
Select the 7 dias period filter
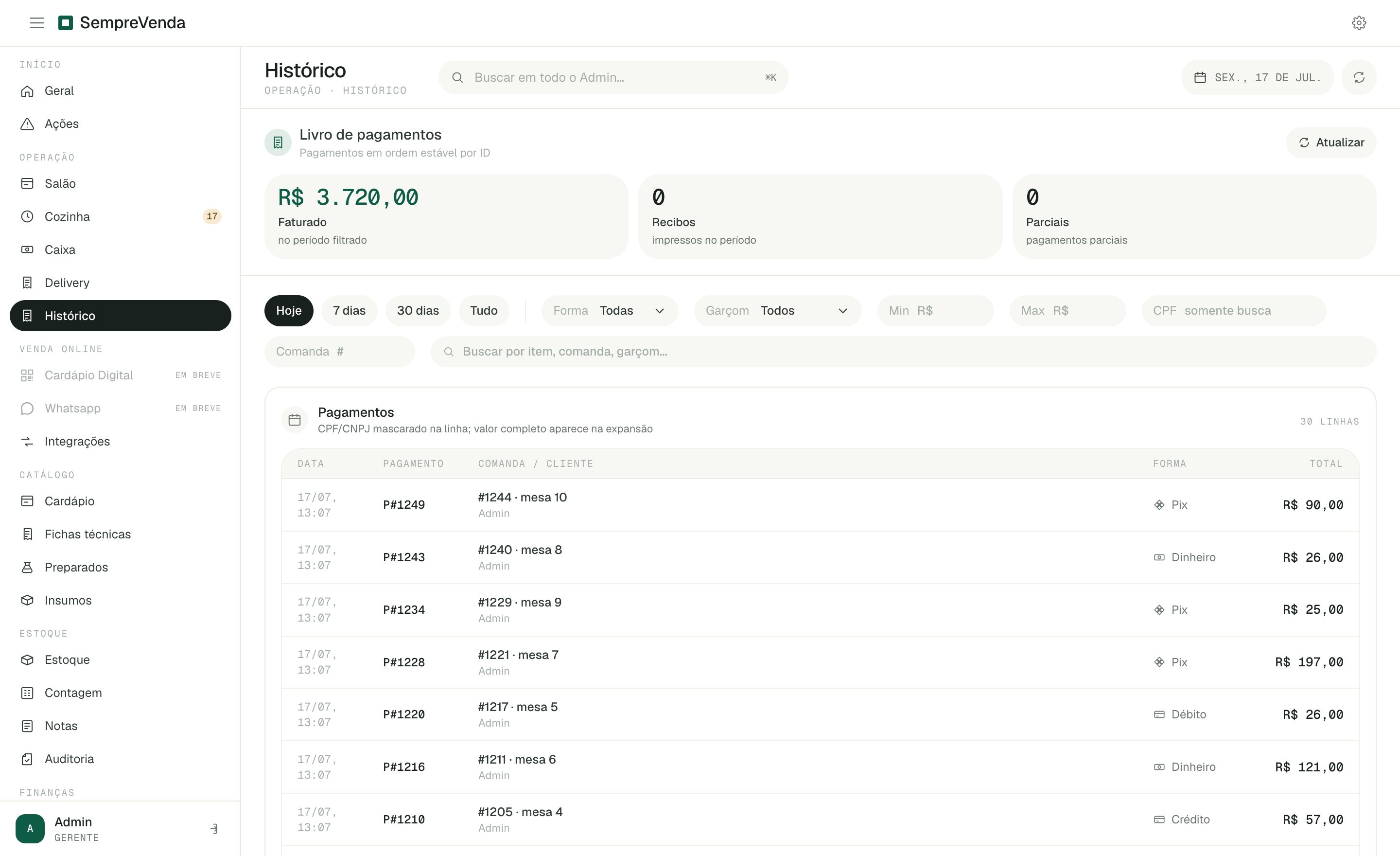tap(349, 310)
